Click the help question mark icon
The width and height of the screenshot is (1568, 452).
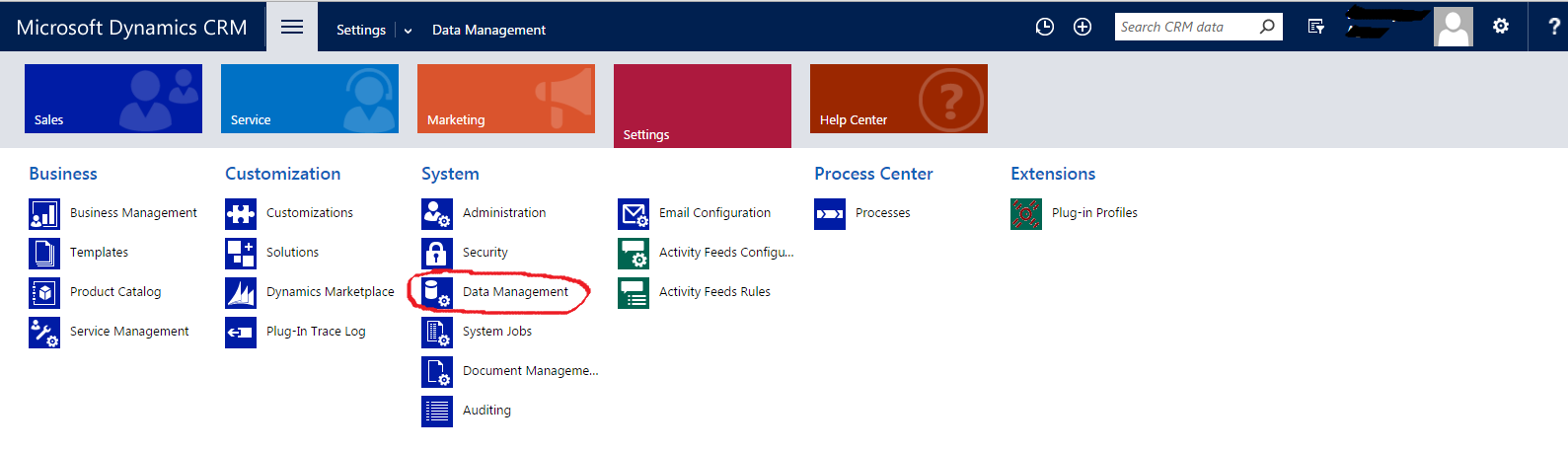(x=1554, y=27)
